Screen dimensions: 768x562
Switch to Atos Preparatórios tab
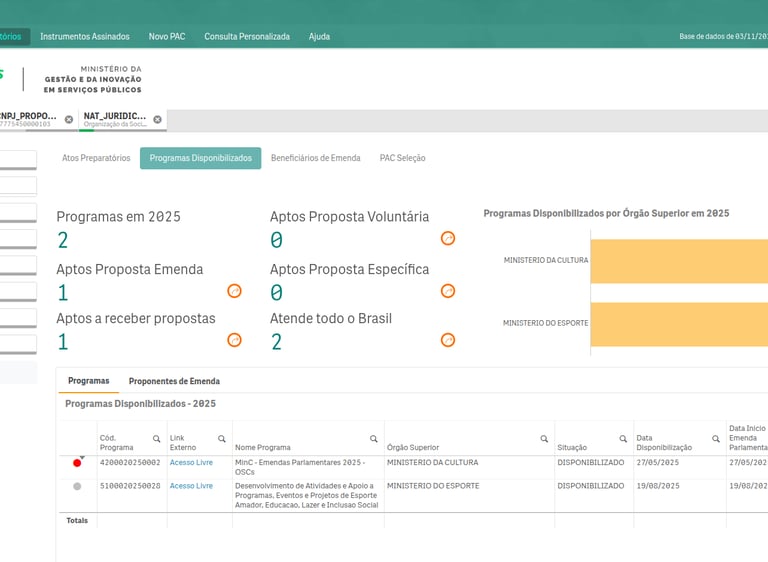(96, 158)
